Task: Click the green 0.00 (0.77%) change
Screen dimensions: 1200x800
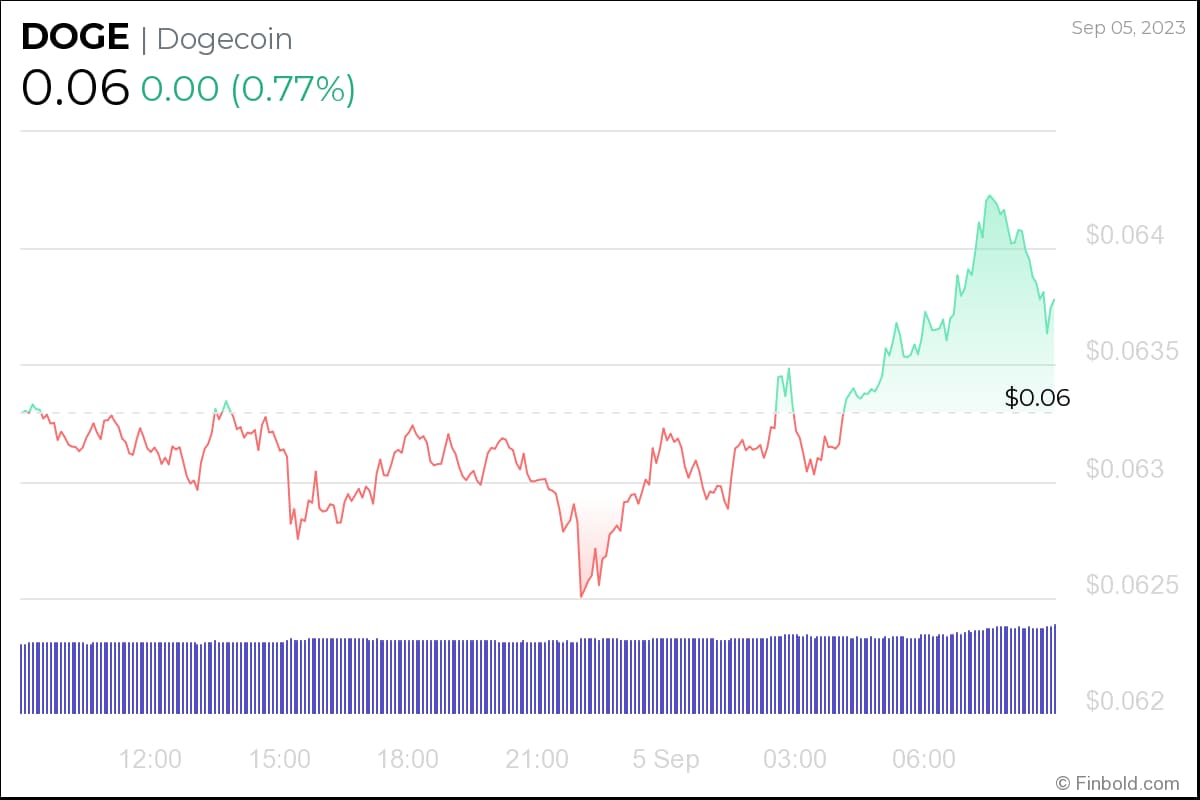Action: 248,89
